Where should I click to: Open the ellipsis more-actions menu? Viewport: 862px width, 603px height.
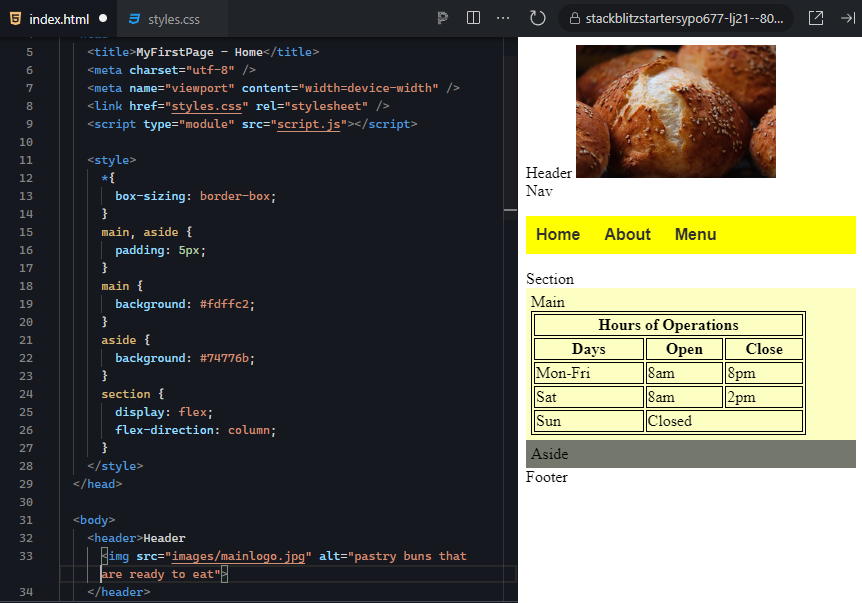click(502, 17)
